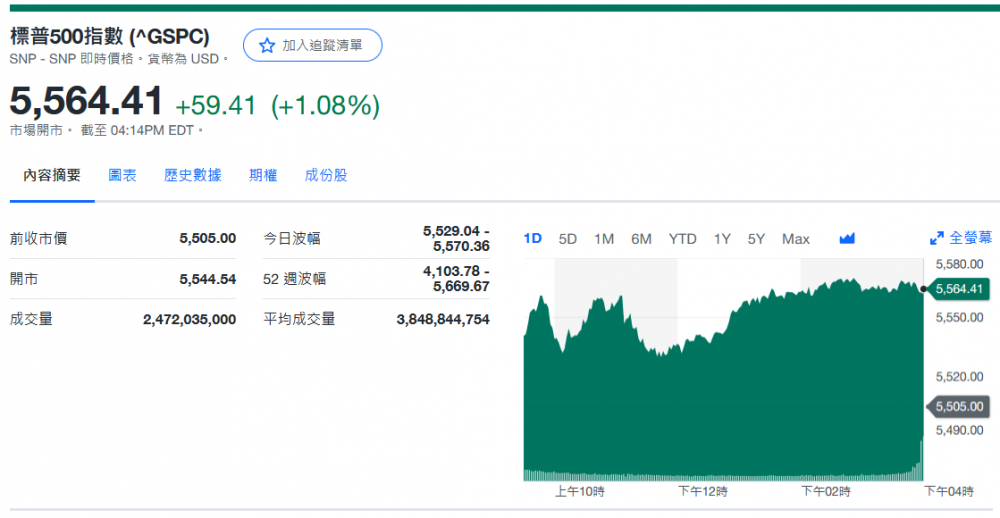Viewport: 1000px width, 518px height.
Task: Switch to the 圖表 tab
Action: [x=122, y=175]
